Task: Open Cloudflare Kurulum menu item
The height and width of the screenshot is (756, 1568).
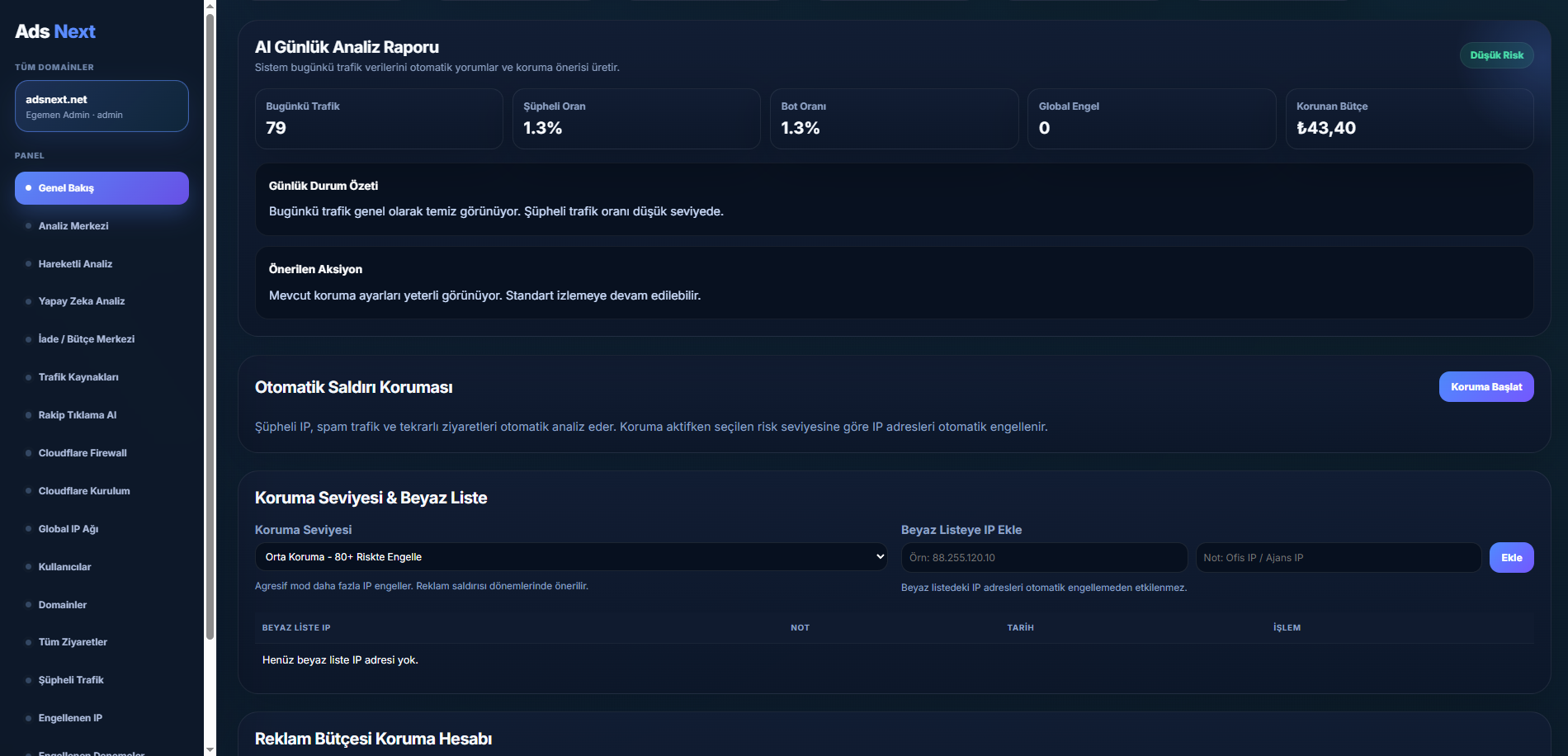Action: 102,491
